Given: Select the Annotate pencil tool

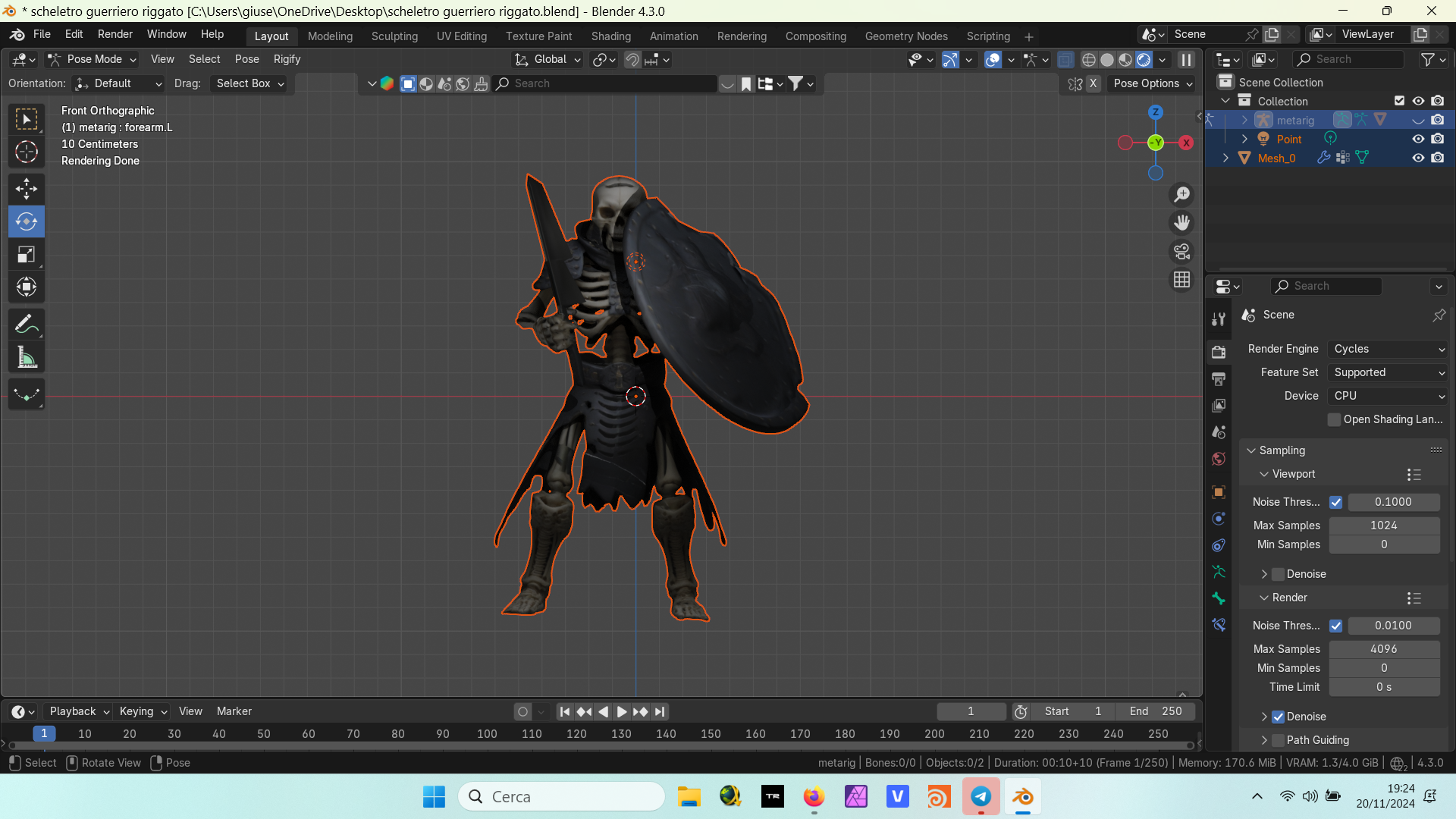Looking at the screenshot, I should pyautogui.click(x=27, y=325).
